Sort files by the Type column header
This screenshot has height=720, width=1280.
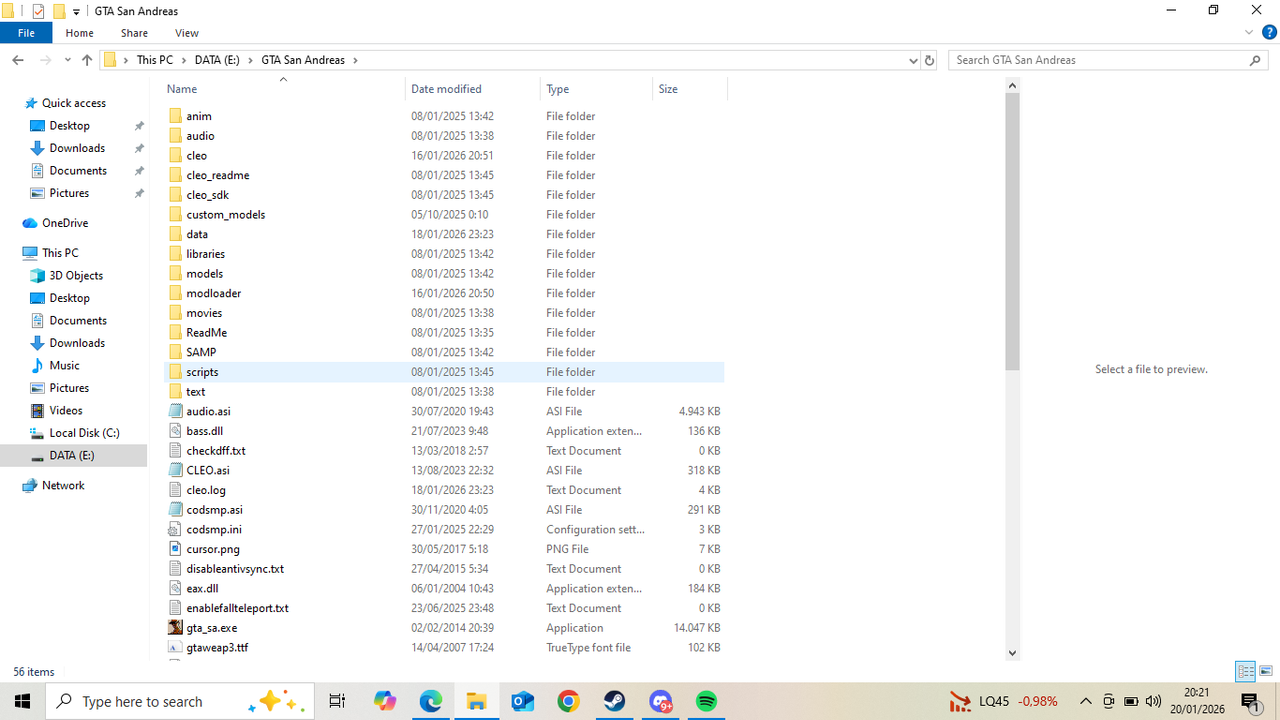596,89
